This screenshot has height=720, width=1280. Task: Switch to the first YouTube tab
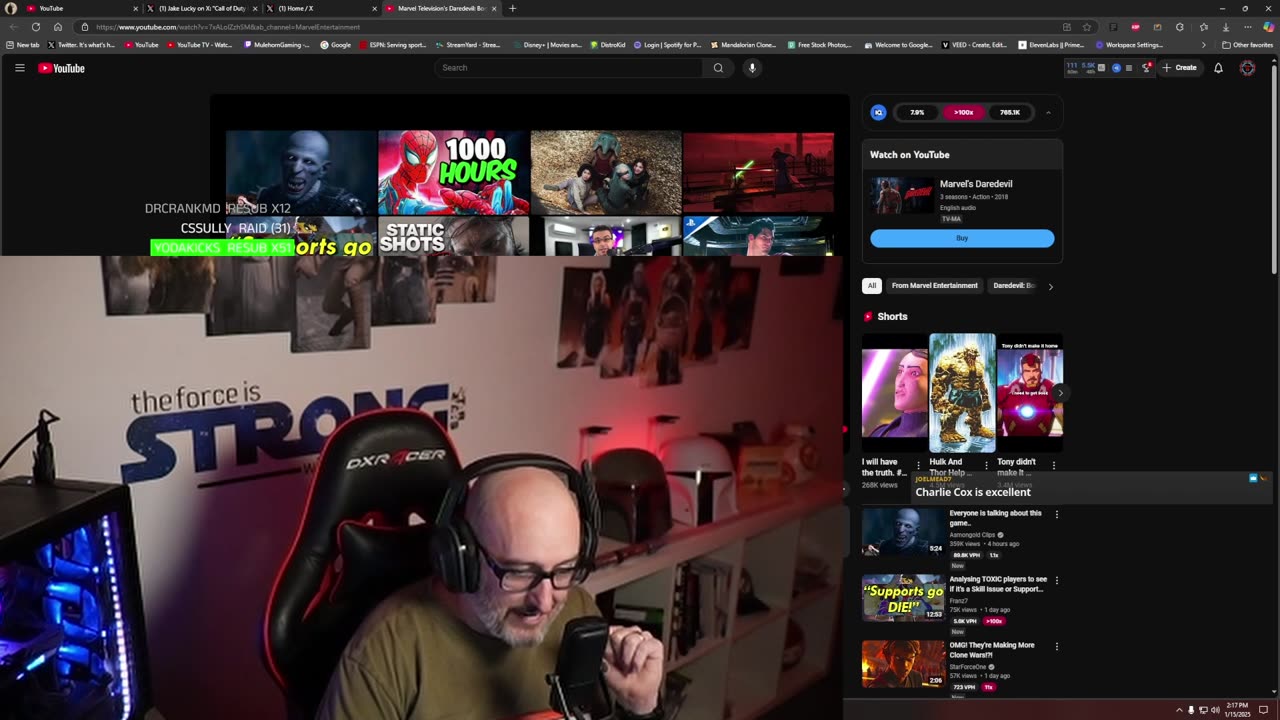[80, 8]
